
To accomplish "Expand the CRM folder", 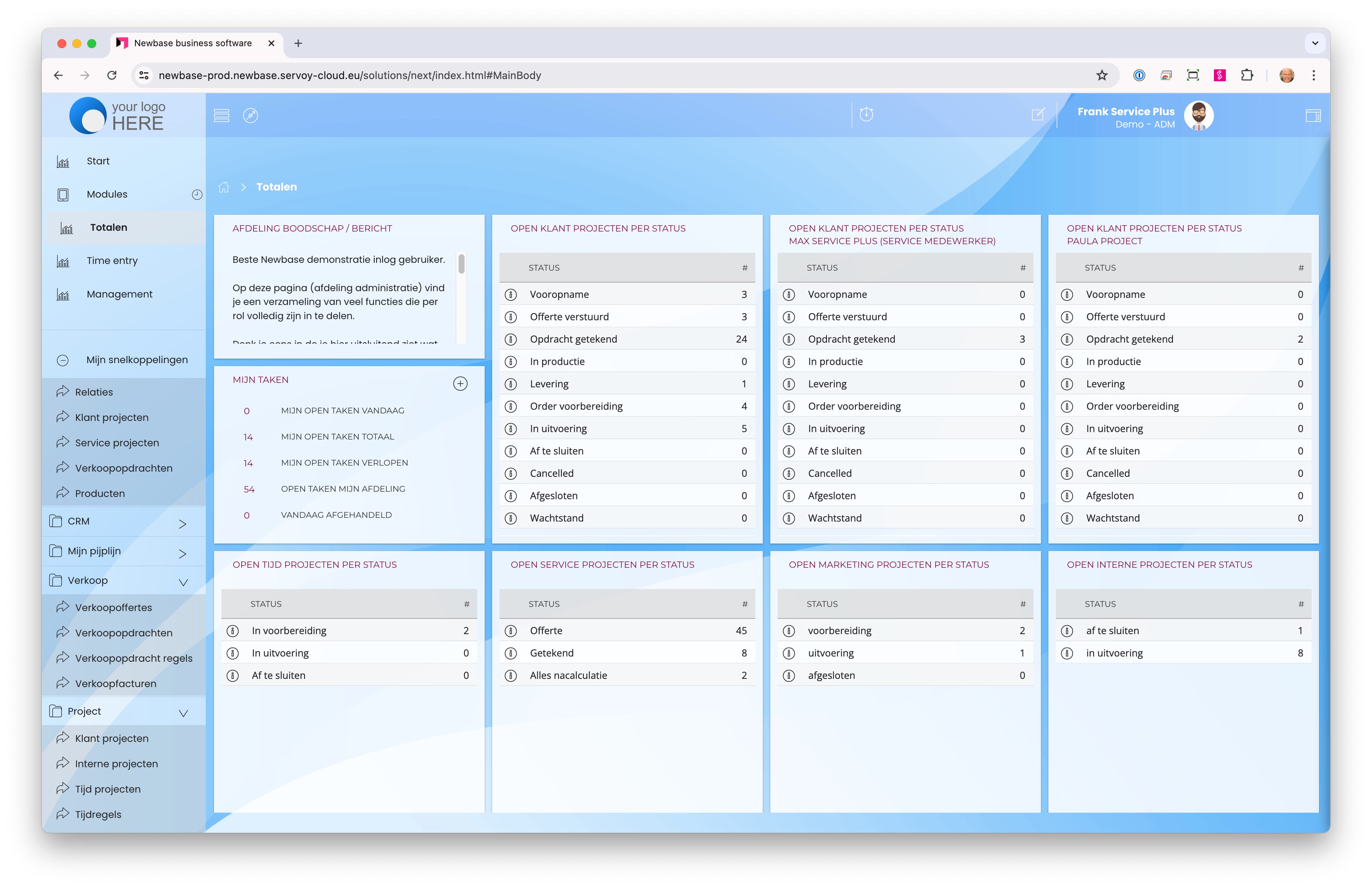I will point(182,524).
